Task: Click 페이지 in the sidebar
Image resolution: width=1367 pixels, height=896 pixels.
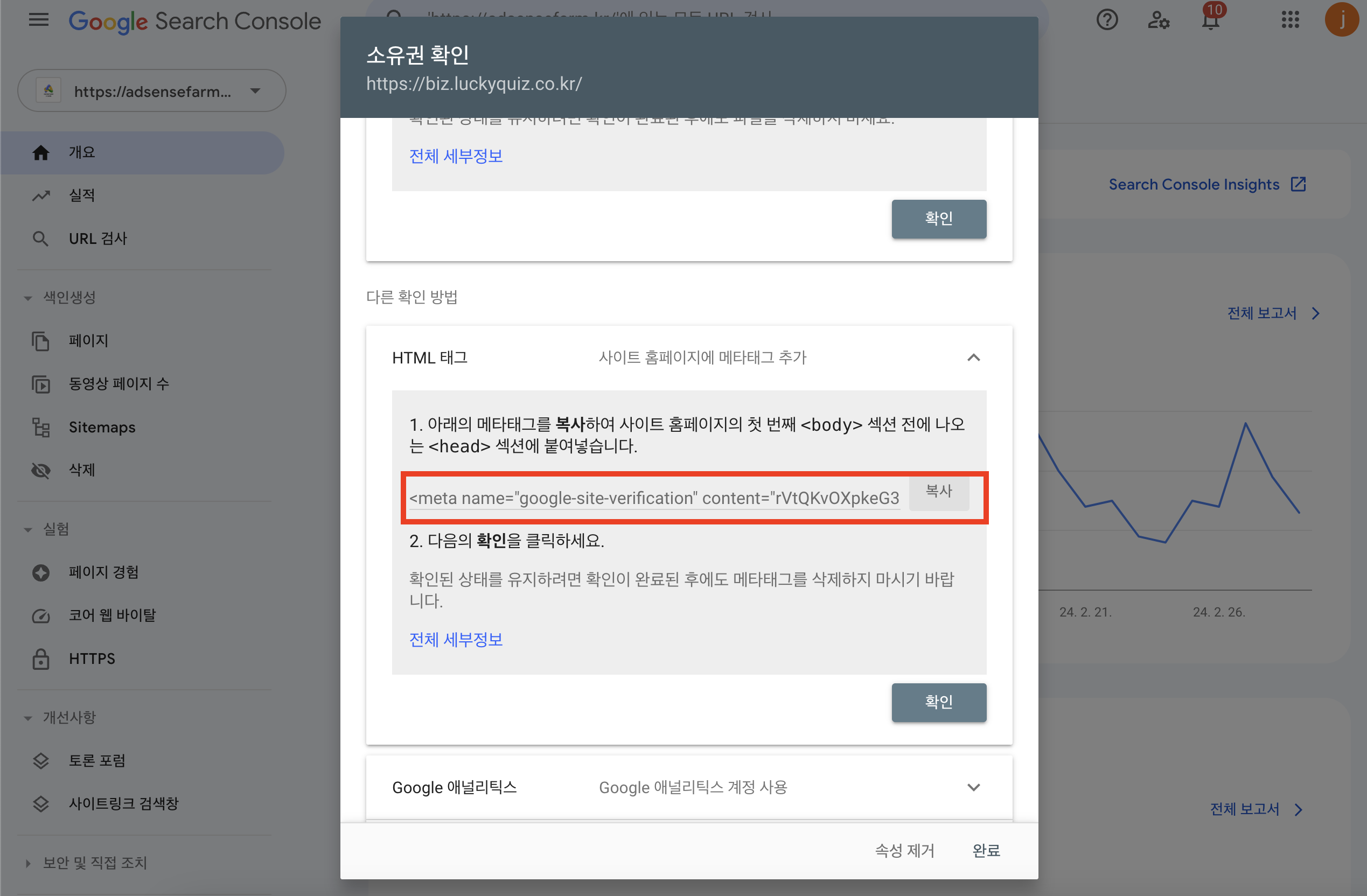Action: point(142,341)
